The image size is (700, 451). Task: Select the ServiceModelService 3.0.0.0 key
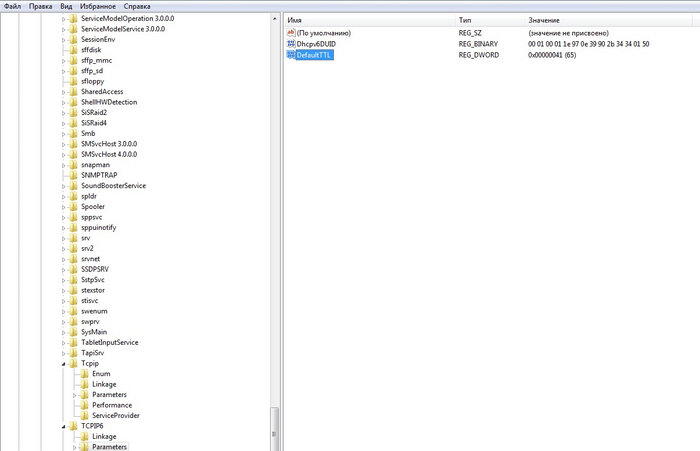[123, 29]
